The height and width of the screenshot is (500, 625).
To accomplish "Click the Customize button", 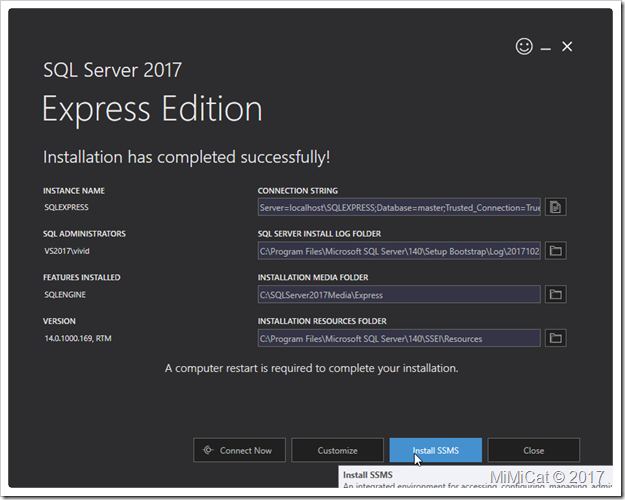I will click(x=337, y=451).
